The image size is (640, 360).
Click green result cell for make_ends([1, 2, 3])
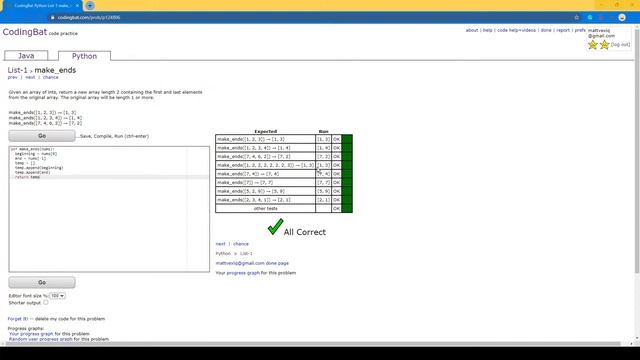coord(347,139)
